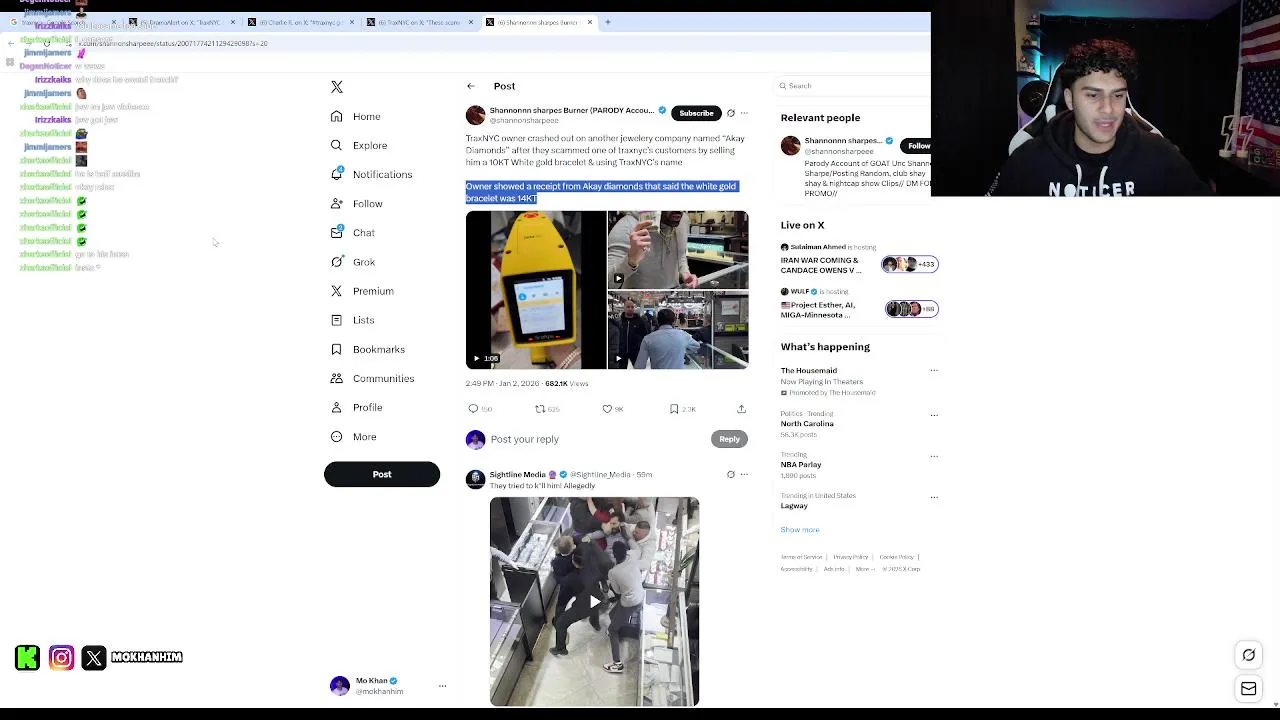Click the X logo above the sidebar
Viewport: 1280px width, 720px height.
point(337,87)
